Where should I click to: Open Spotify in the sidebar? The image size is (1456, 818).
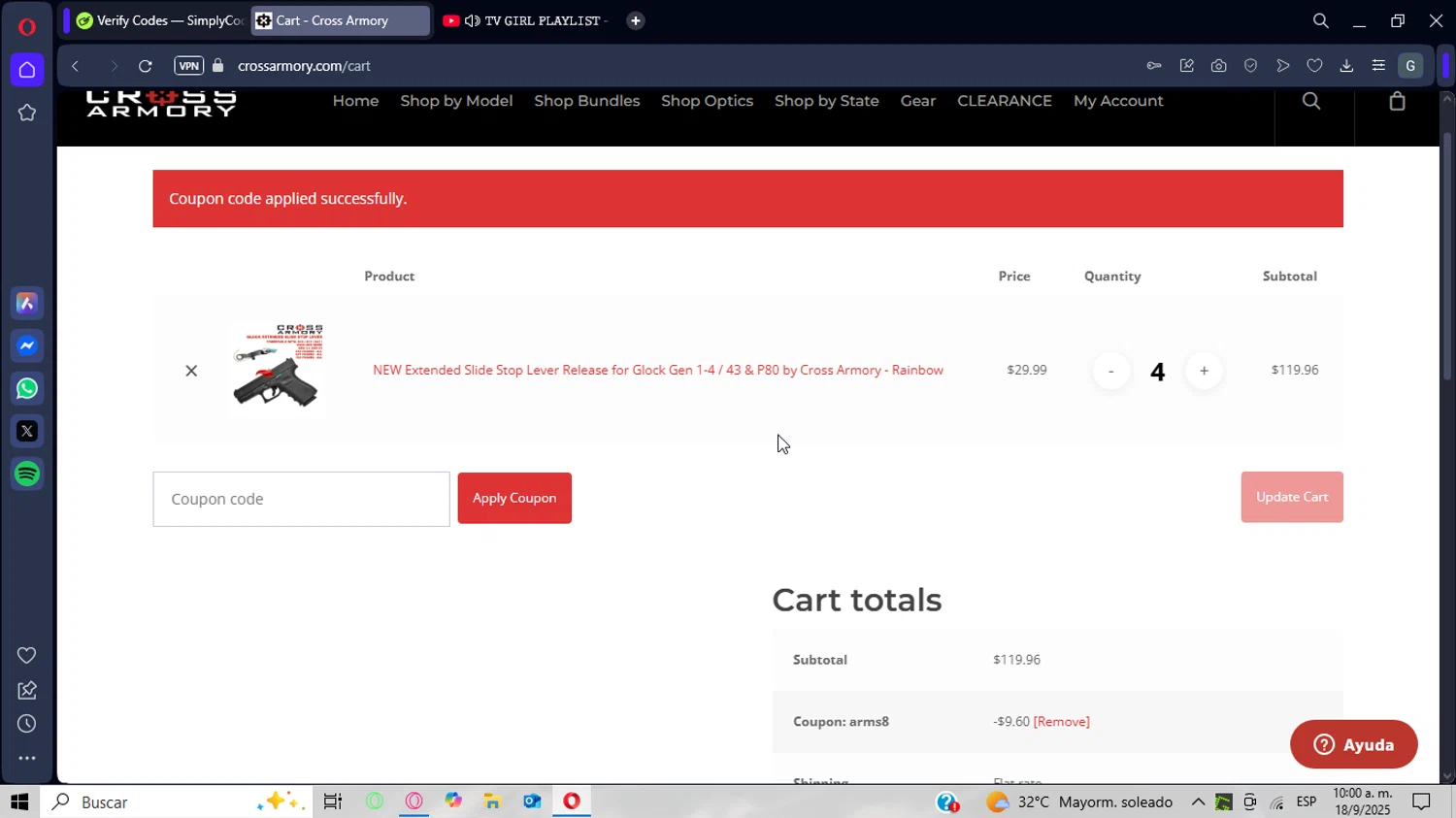[x=27, y=474]
